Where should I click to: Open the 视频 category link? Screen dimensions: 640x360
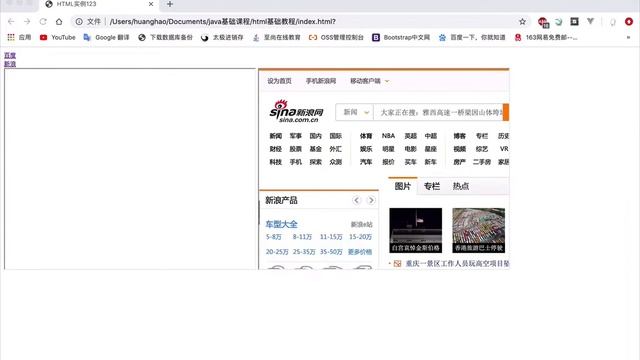click(460, 149)
